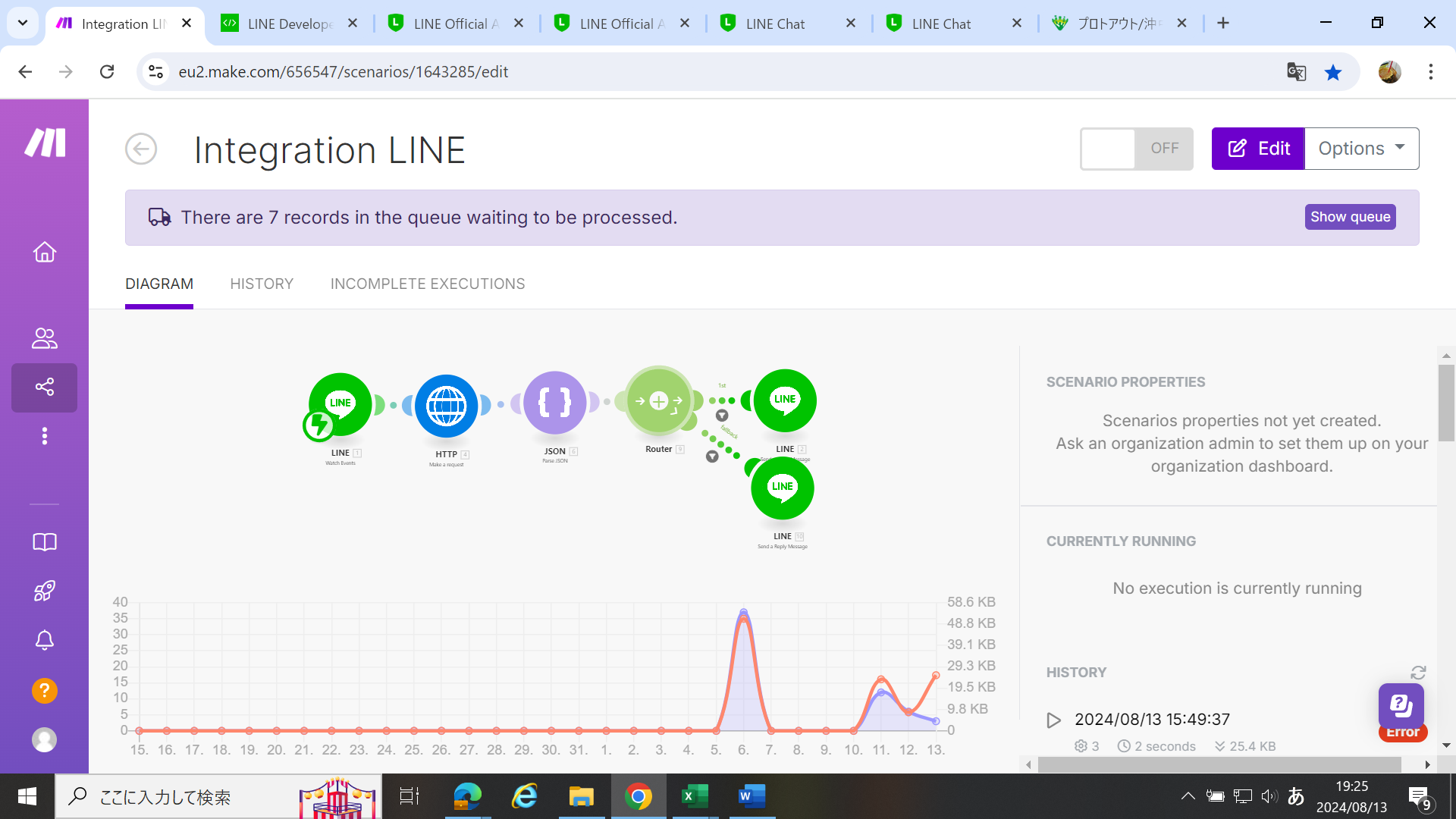Click the Make home sidebar icon
1456x819 pixels.
tap(44, 252)
